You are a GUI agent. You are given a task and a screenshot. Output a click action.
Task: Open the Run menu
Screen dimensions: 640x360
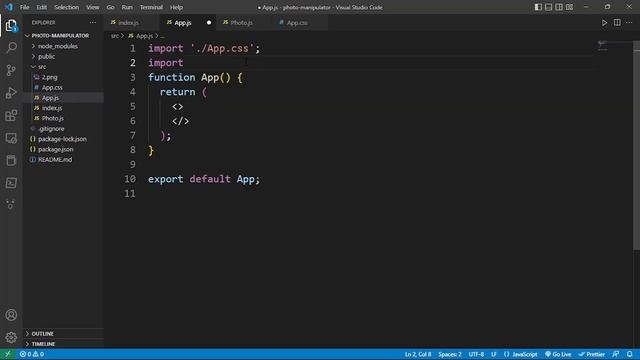(127, 7)
